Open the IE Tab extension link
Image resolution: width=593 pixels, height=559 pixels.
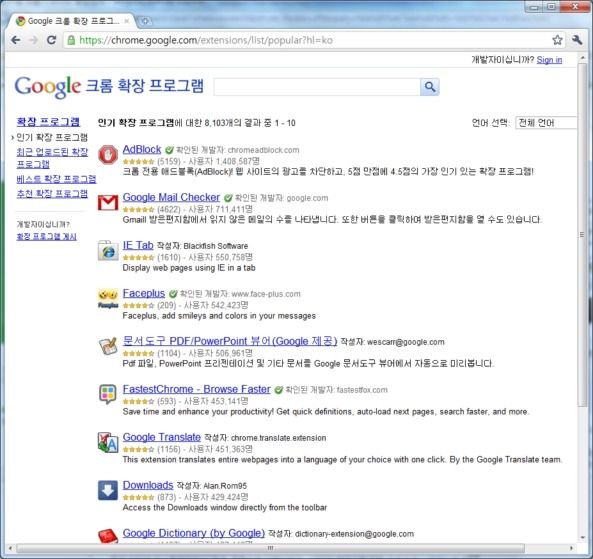pos(138,245)
